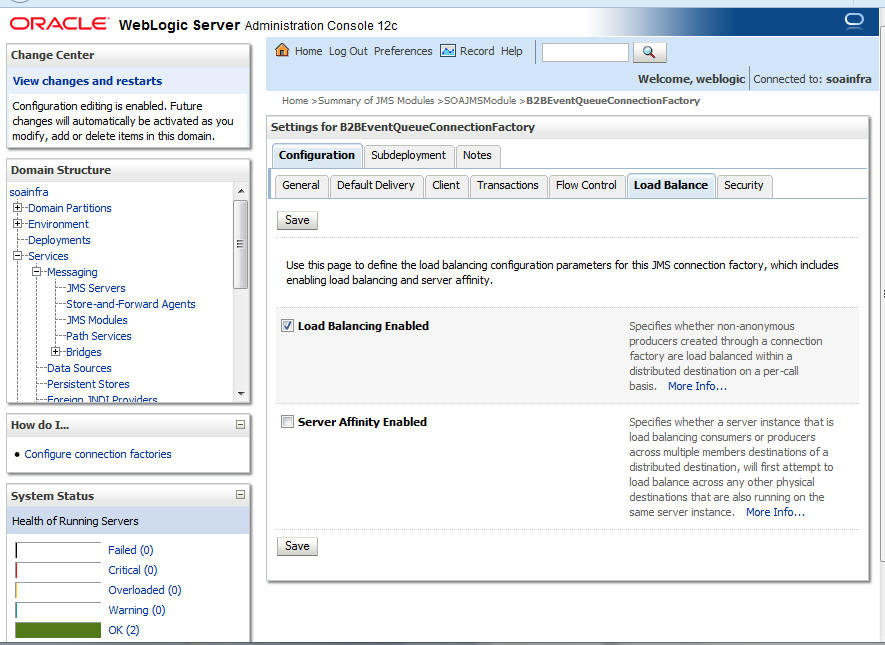Click Failed (0) server status link
Viewport: 885px width, 645px height.
[131, 550]
